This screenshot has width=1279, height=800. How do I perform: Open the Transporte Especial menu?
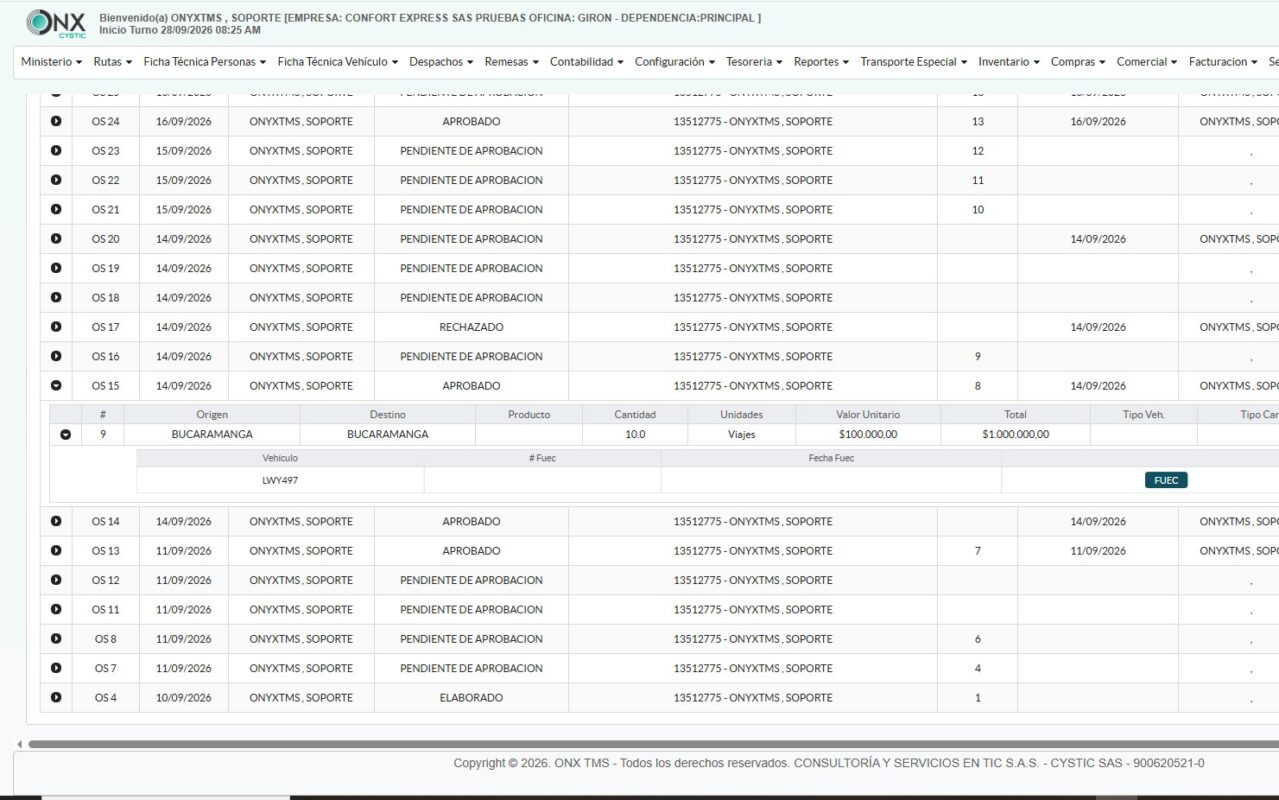click(x=913, y=62)
